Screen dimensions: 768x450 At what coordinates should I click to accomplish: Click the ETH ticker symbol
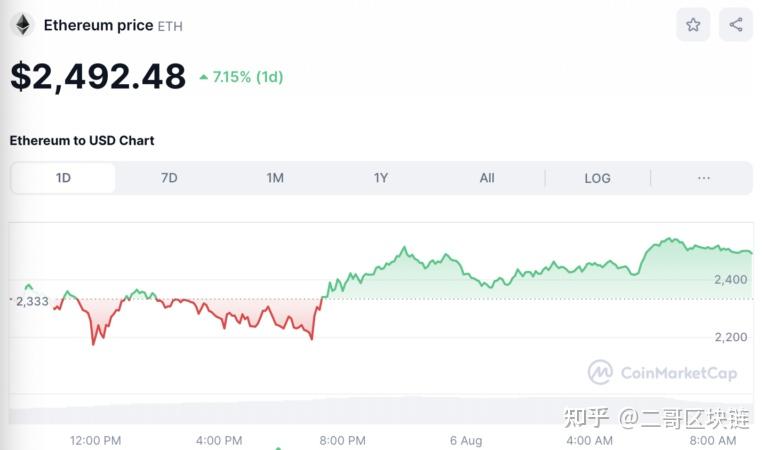(x=170, y=26)
